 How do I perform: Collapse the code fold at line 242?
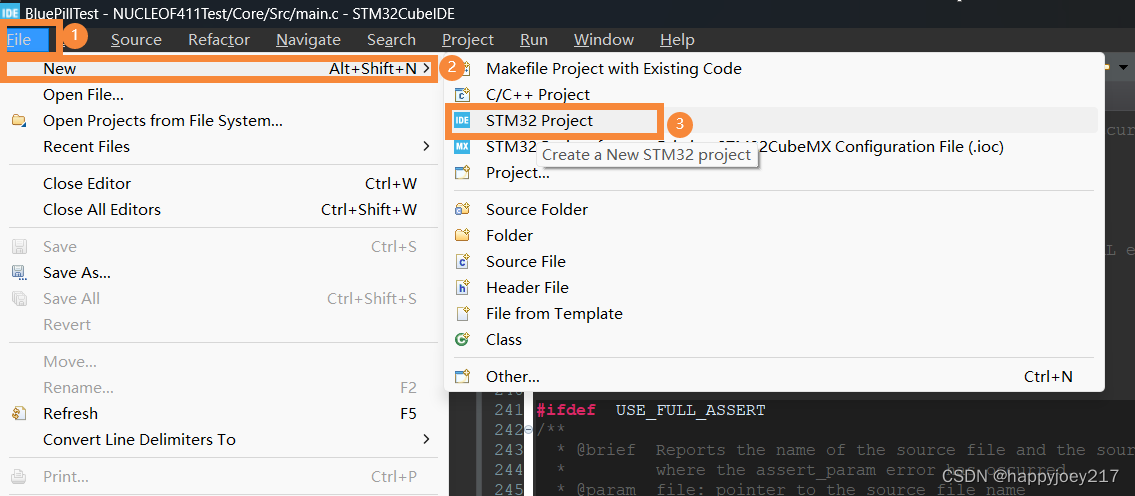click(x=528, y=429)
